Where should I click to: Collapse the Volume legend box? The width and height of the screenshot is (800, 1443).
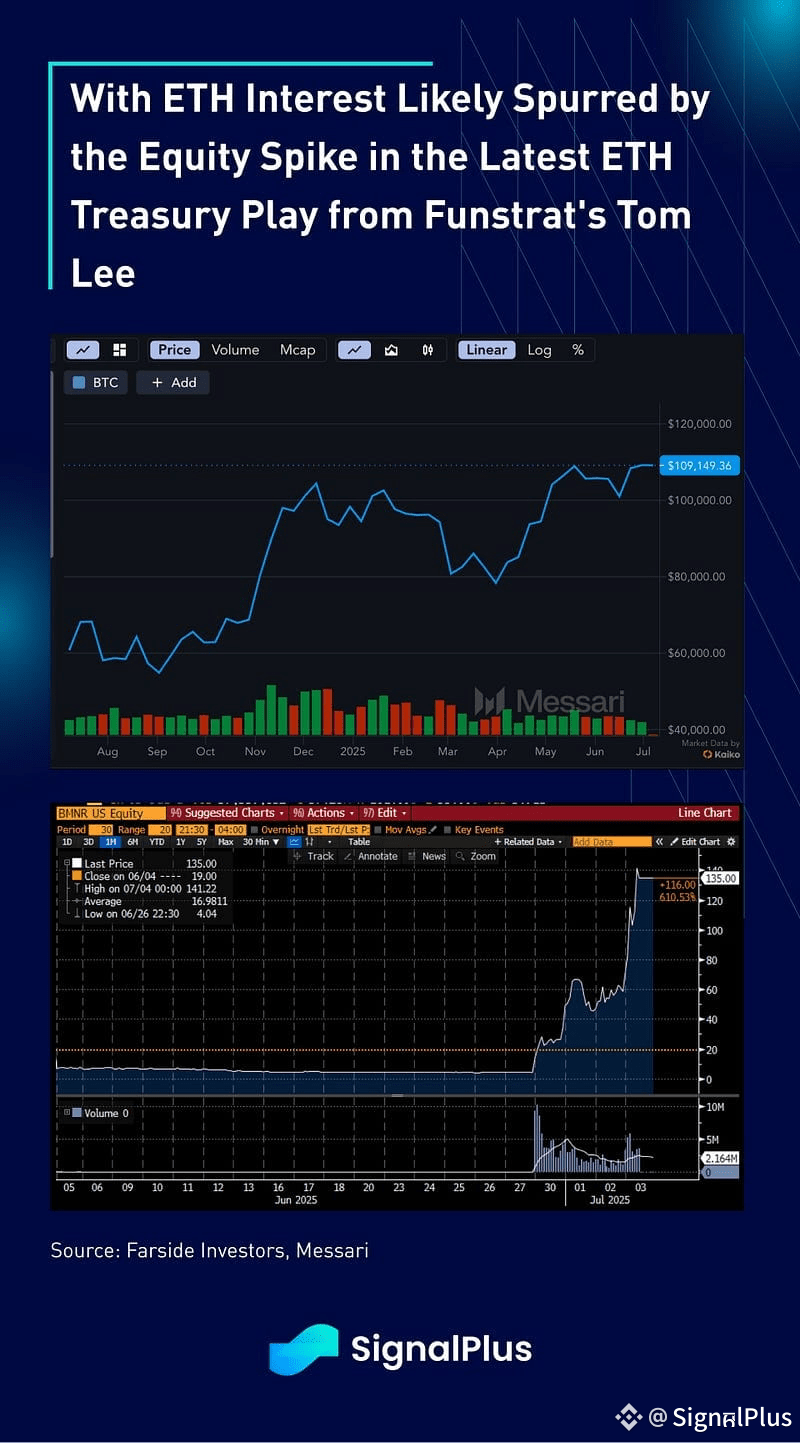pos(67,1113)
